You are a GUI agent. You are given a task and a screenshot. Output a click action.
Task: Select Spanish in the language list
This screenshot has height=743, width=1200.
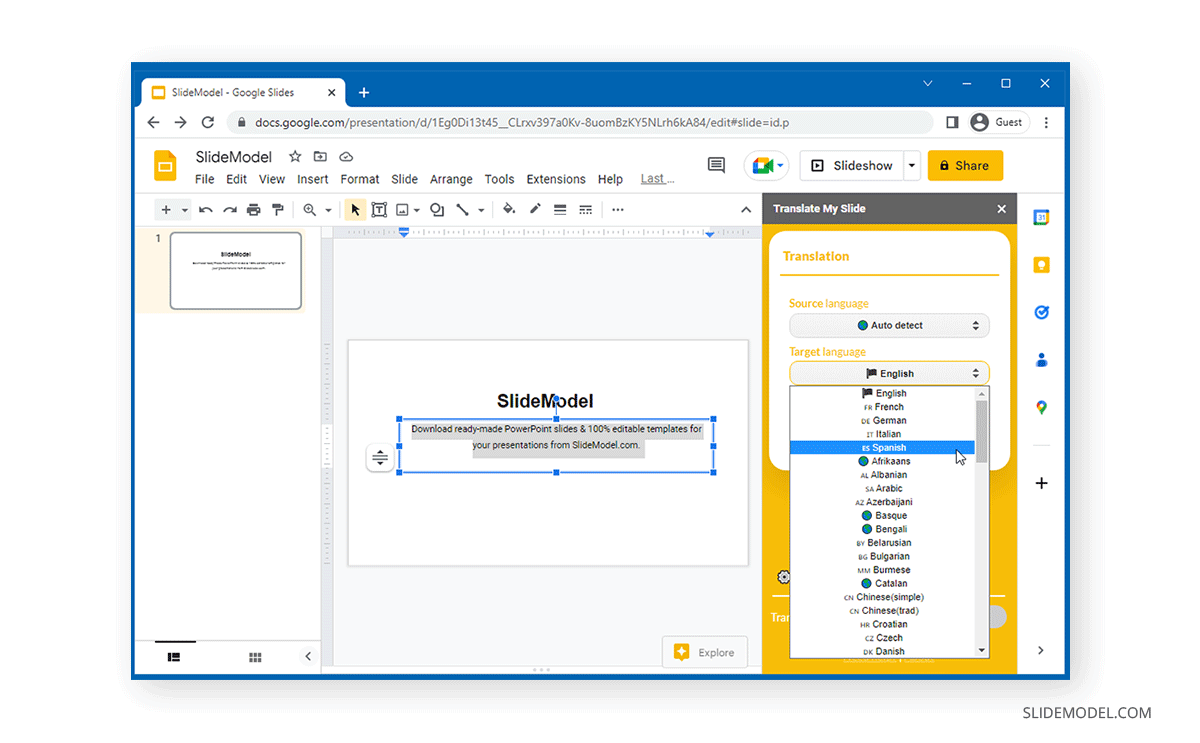point(882,448)
